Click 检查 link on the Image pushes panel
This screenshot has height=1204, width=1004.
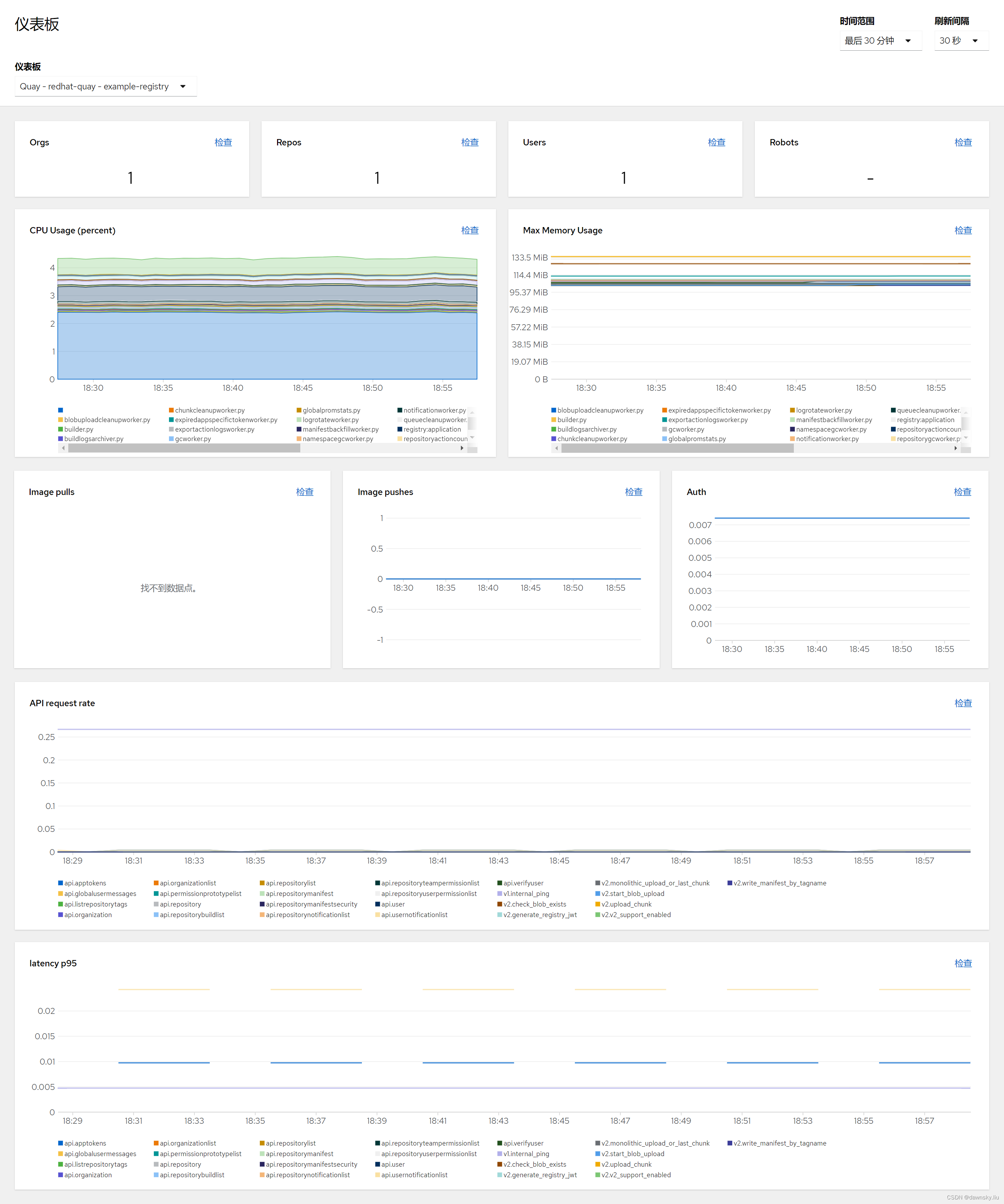pos(633,492)
